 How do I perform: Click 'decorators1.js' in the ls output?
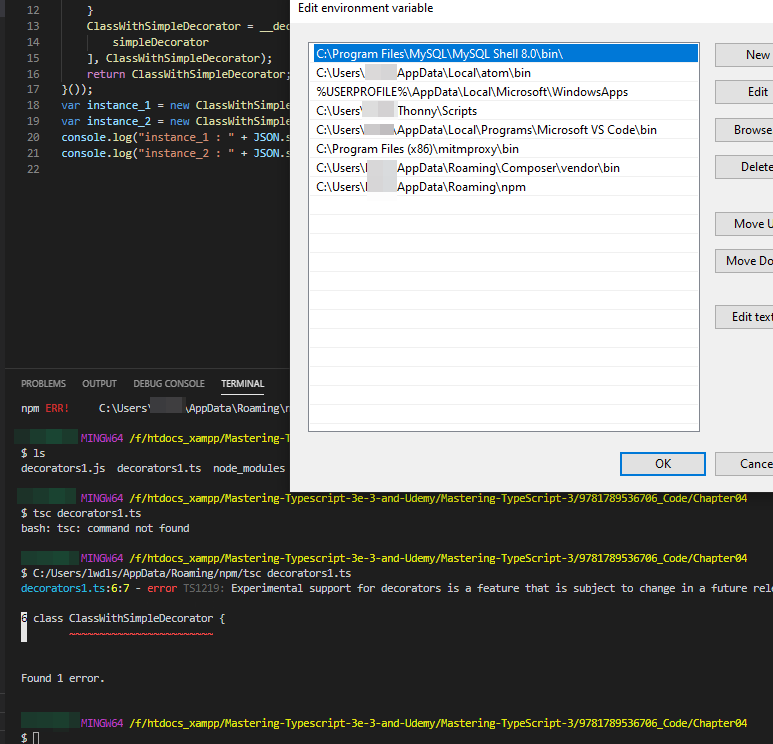click(x=63, y=468)
